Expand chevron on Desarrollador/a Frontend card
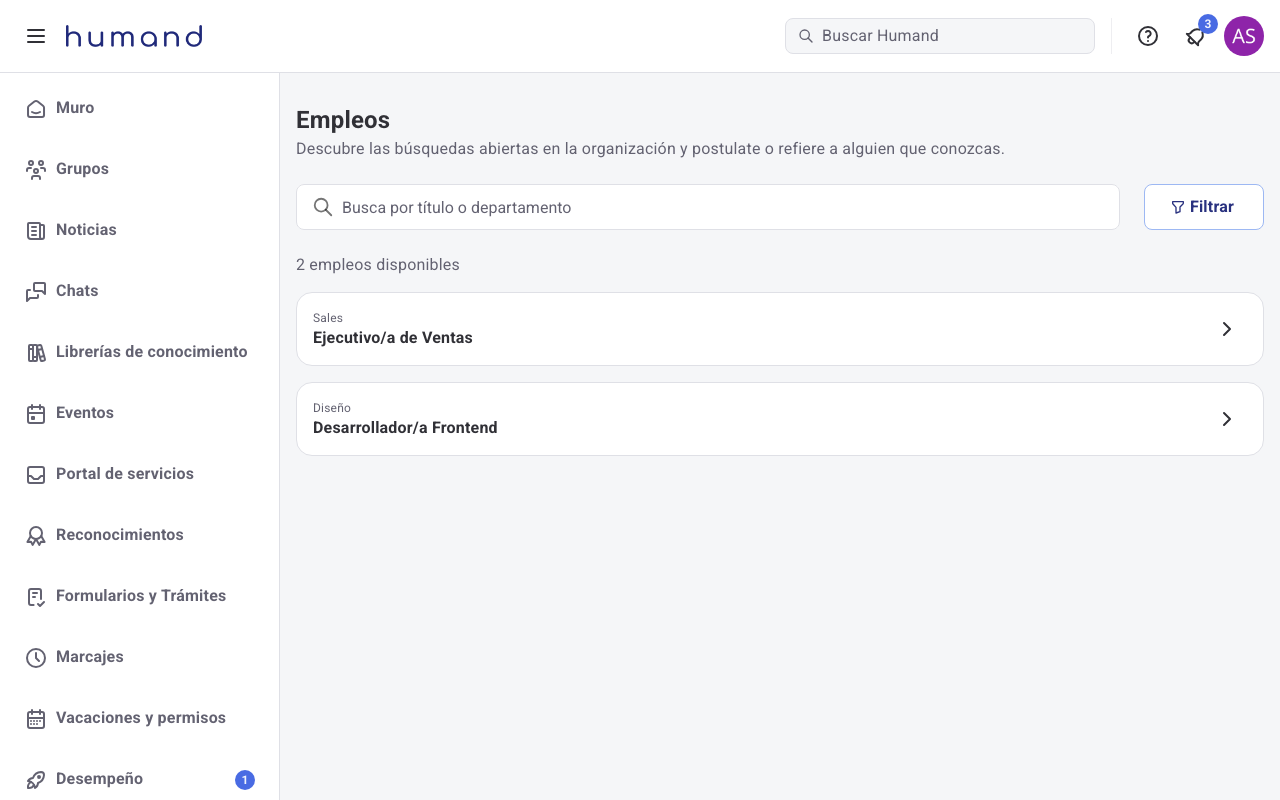The height and width of the screenshot is (800, 1280). coord(1227,419)
